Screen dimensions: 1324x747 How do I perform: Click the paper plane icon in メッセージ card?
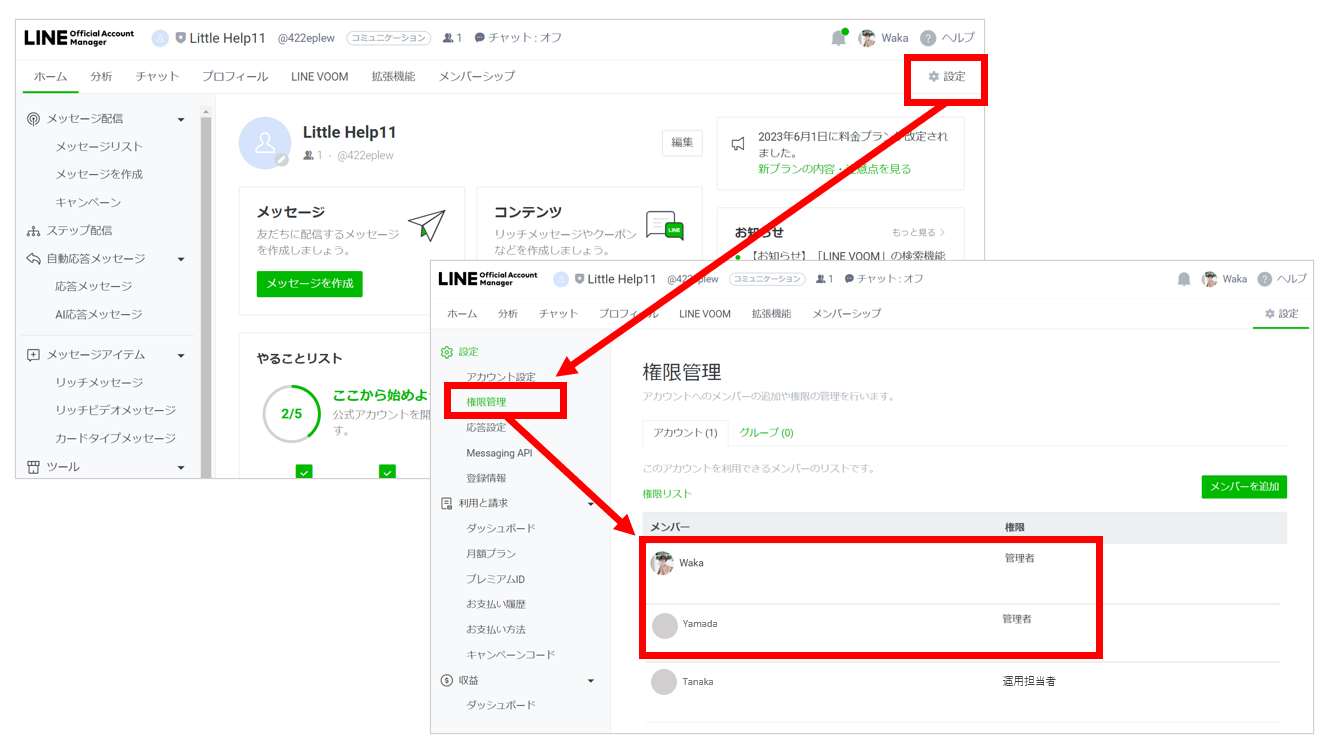(x=427, y=226)
